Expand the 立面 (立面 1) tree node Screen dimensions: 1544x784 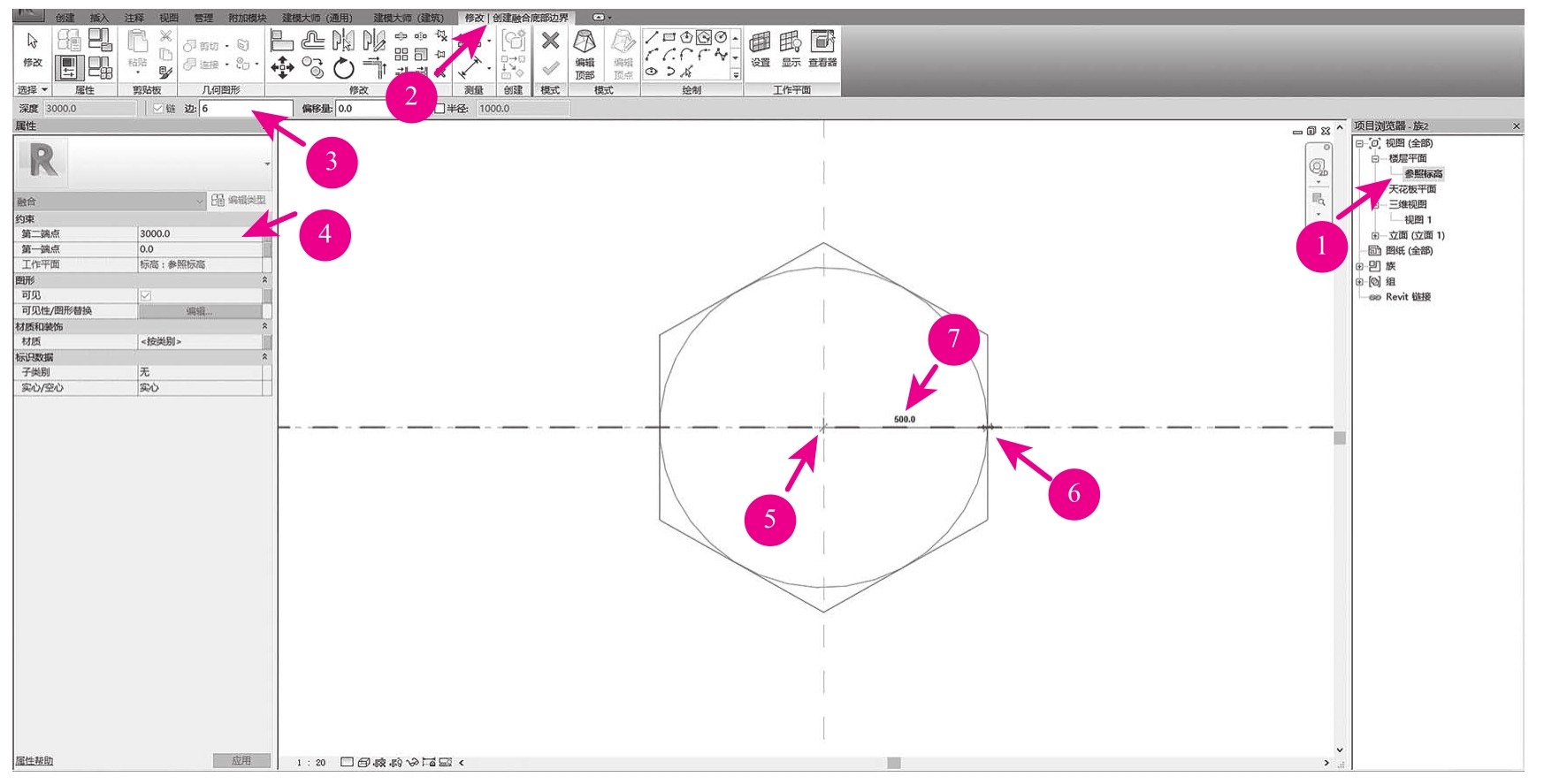1375,236
